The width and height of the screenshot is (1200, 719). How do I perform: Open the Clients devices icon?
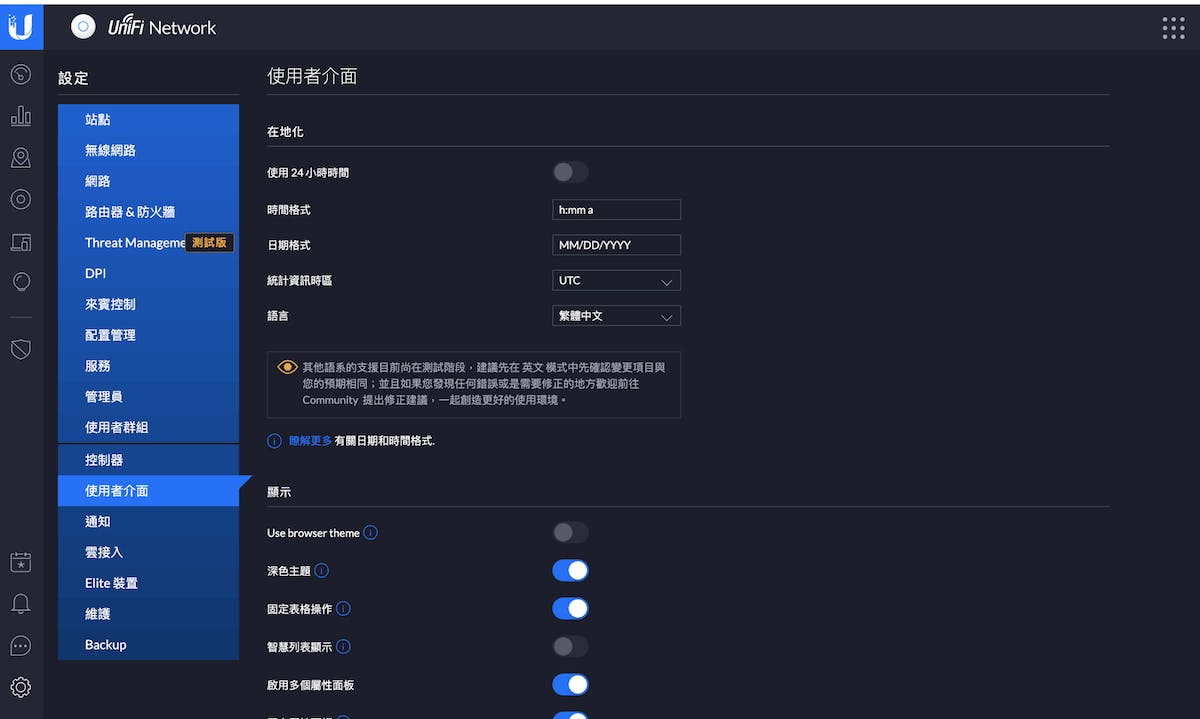point(20,241)
